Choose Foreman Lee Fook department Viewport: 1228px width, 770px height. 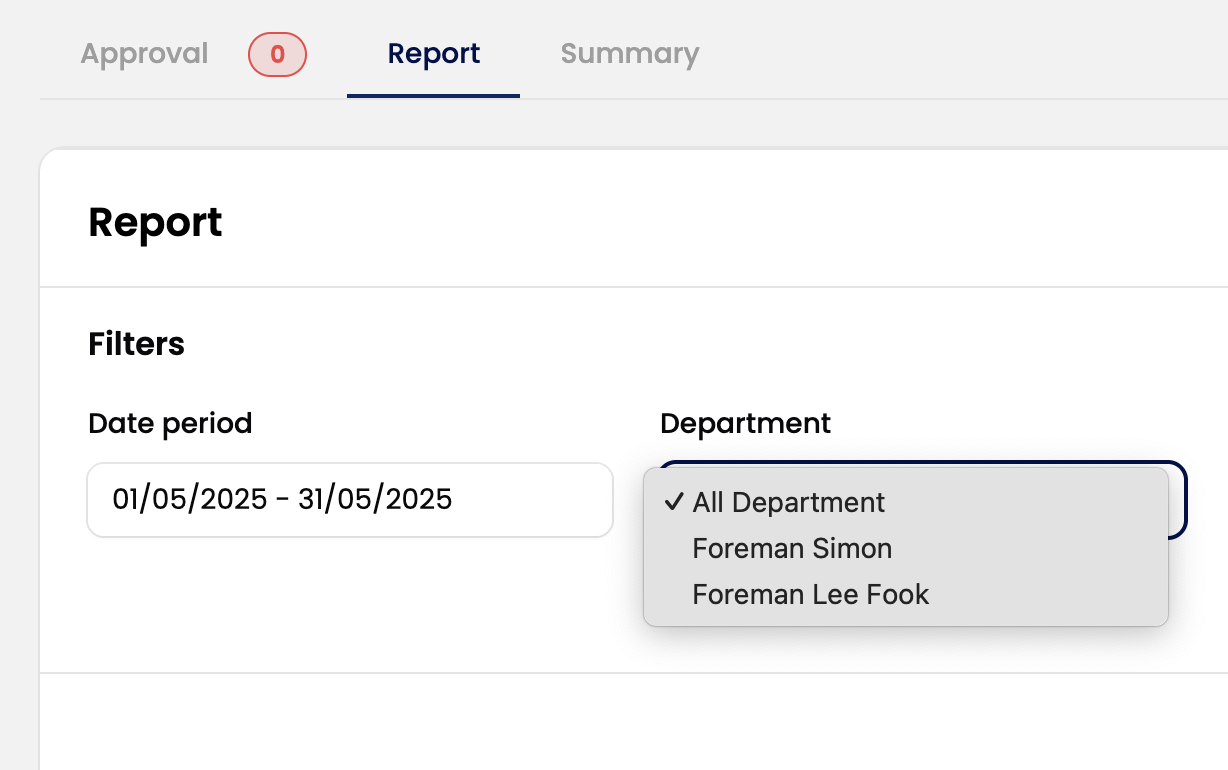click(x=810, y=594)
